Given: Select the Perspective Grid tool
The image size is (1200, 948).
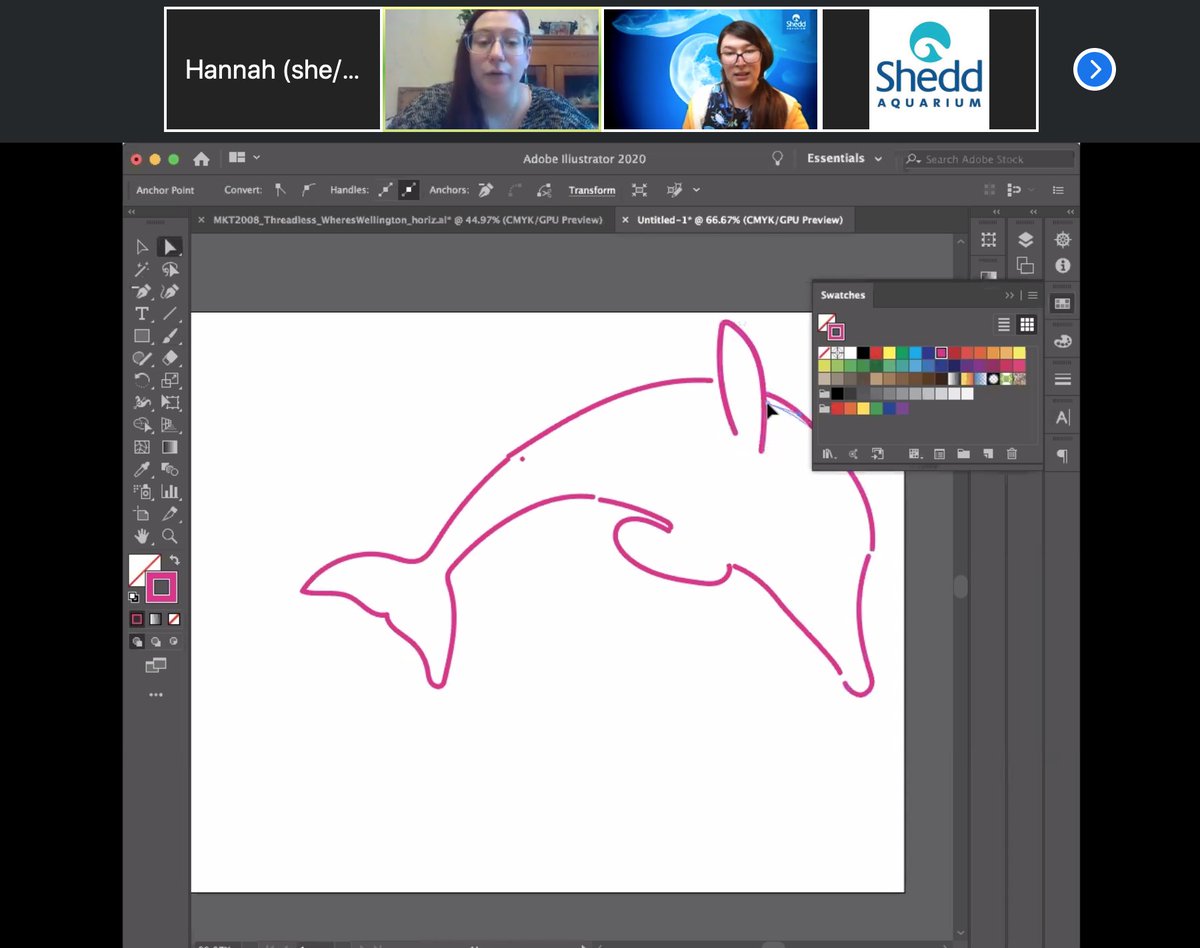Looking at the screenshot, I should point(170,425).
